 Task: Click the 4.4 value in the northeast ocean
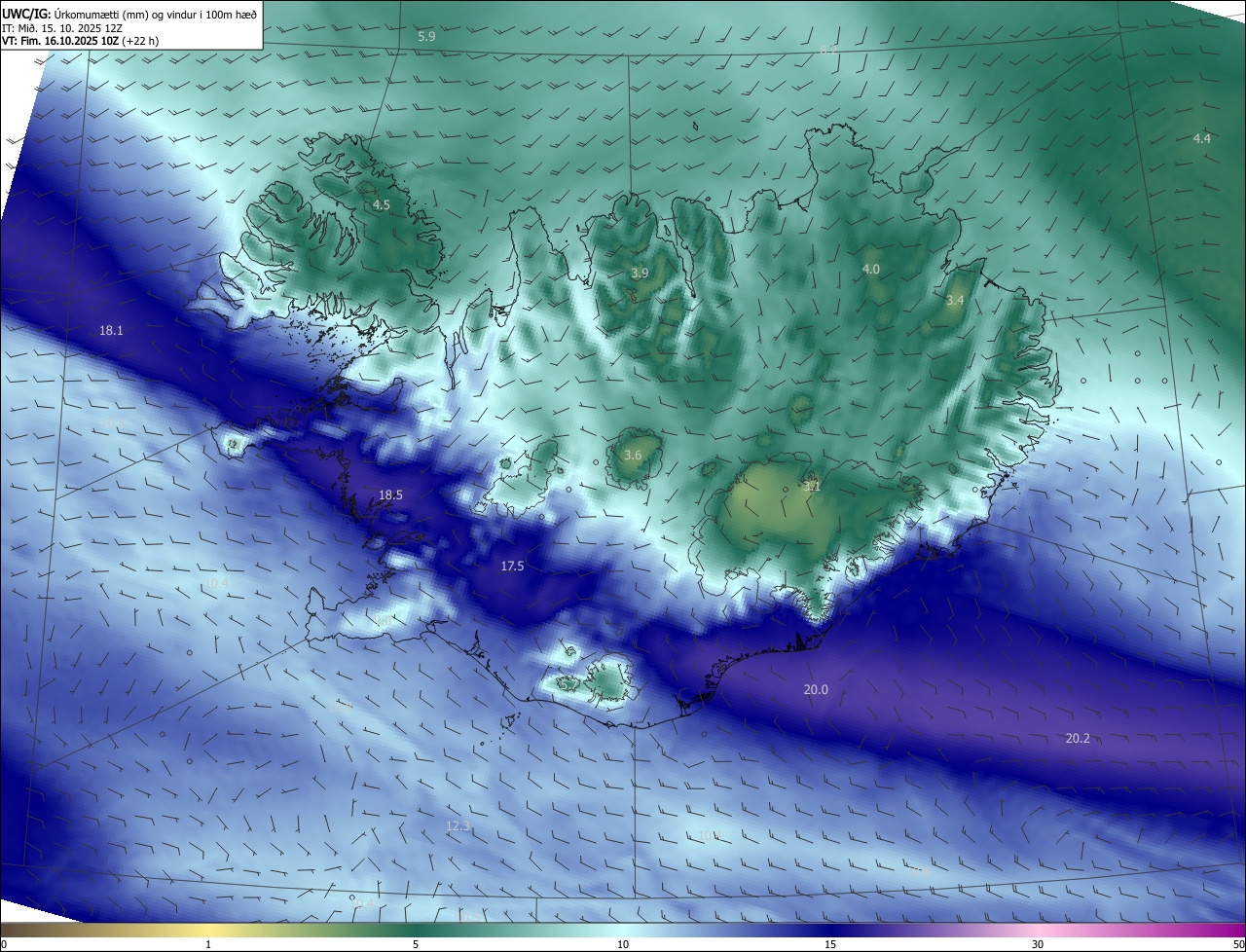coord(1202,138)
